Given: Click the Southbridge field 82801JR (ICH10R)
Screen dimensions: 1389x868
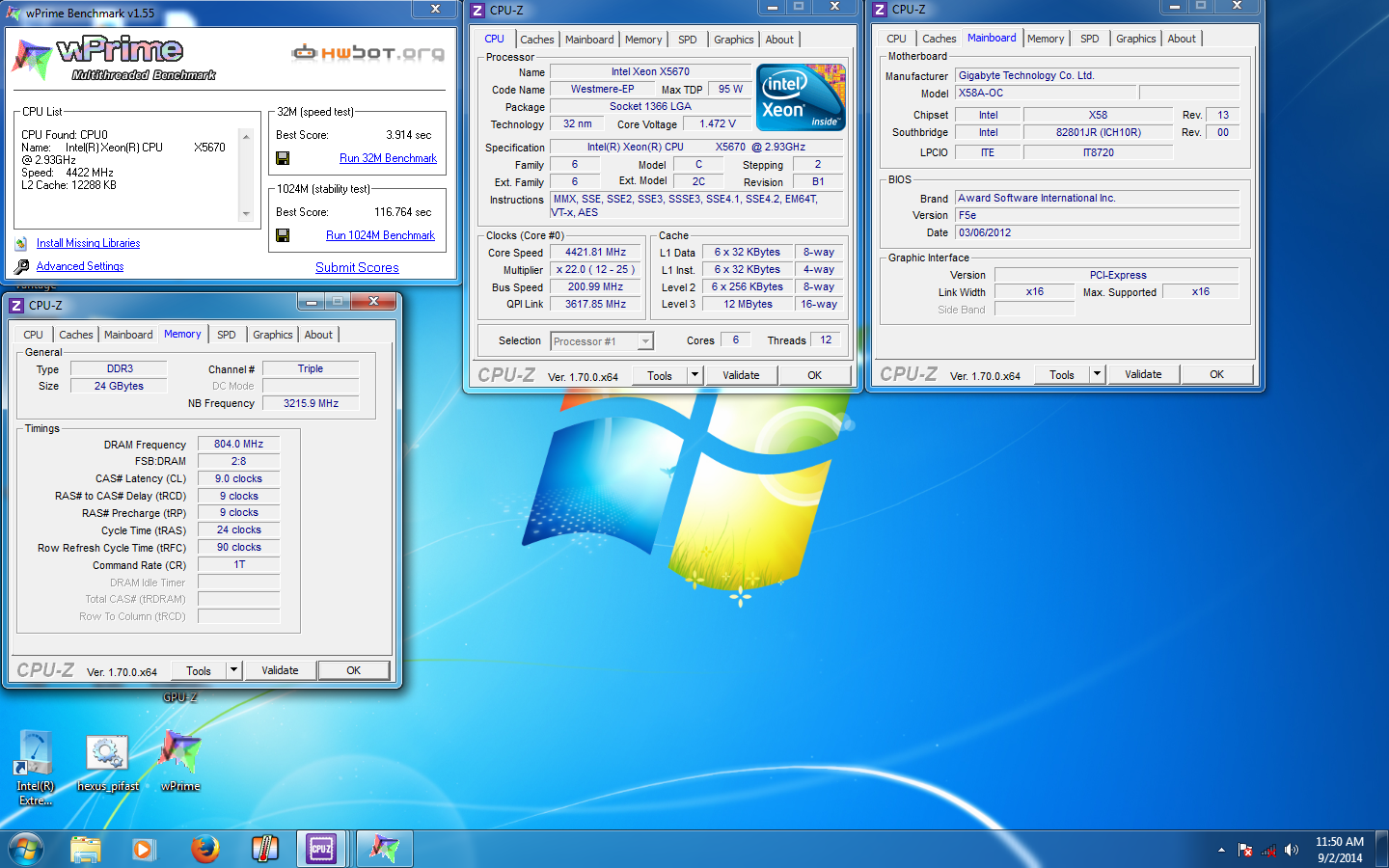Looking at the screenshot, I should [1098, 132].
